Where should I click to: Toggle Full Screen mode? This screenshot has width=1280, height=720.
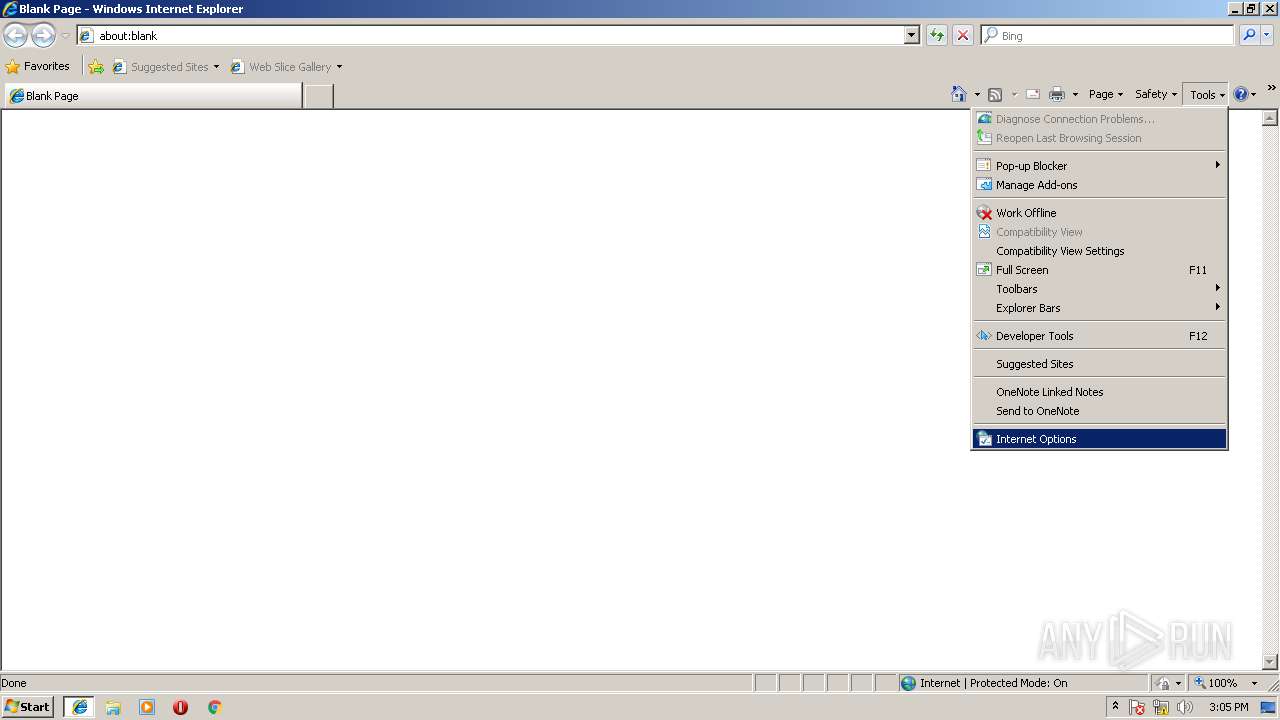1099,270
